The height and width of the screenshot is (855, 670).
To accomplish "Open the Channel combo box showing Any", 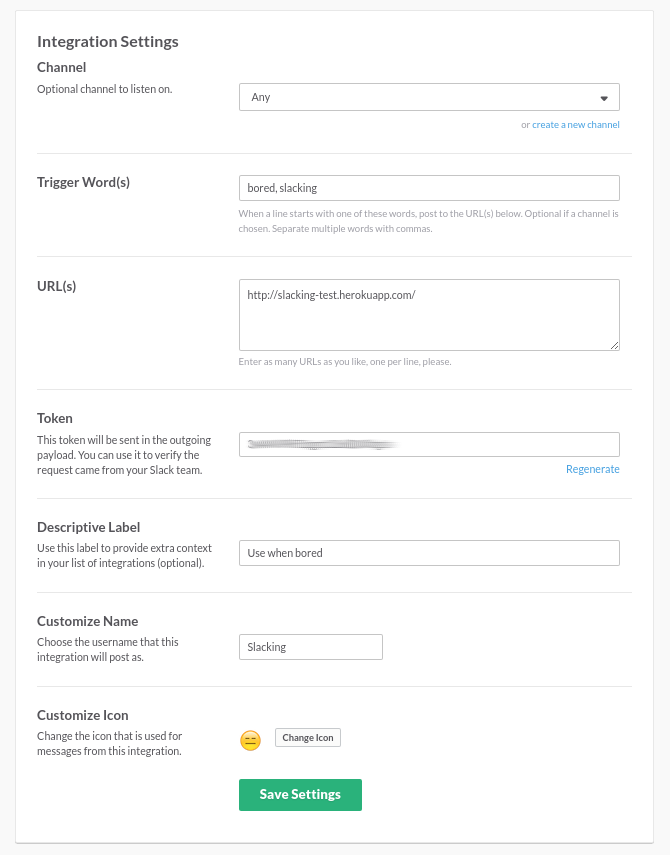I will [x=428, y=97].
